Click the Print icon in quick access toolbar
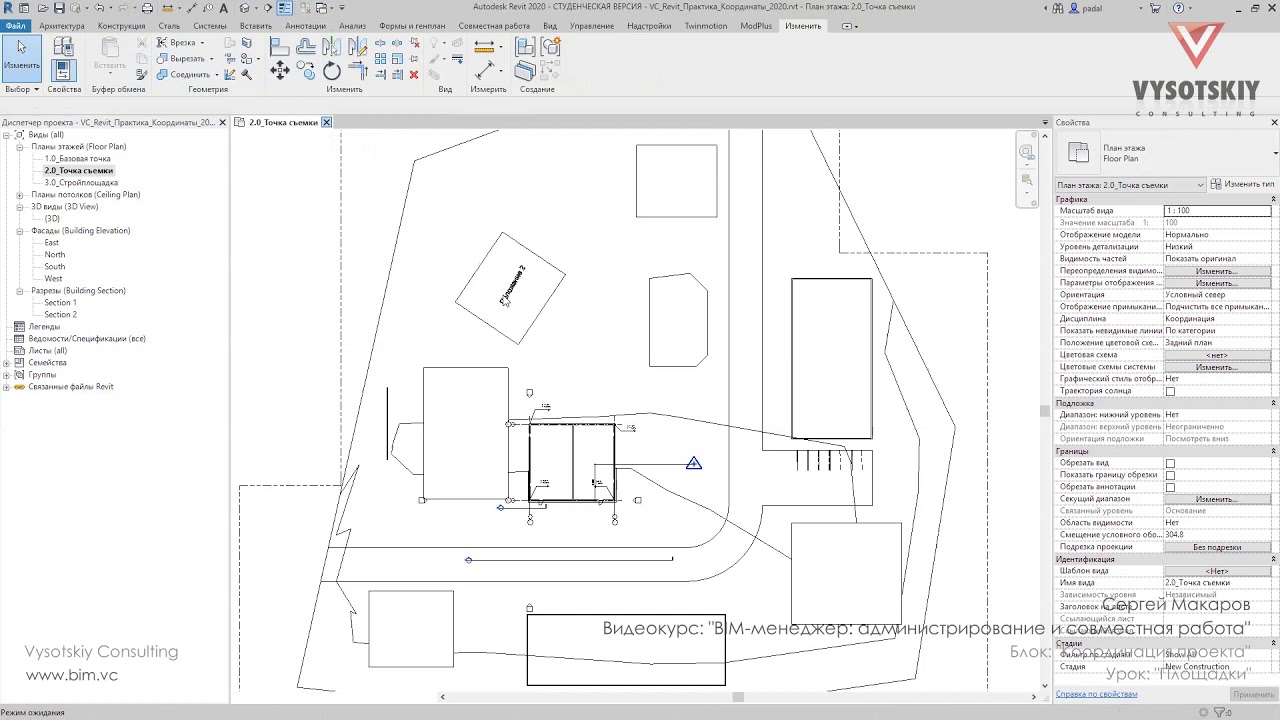1280x720 pixels. point(148,8)
